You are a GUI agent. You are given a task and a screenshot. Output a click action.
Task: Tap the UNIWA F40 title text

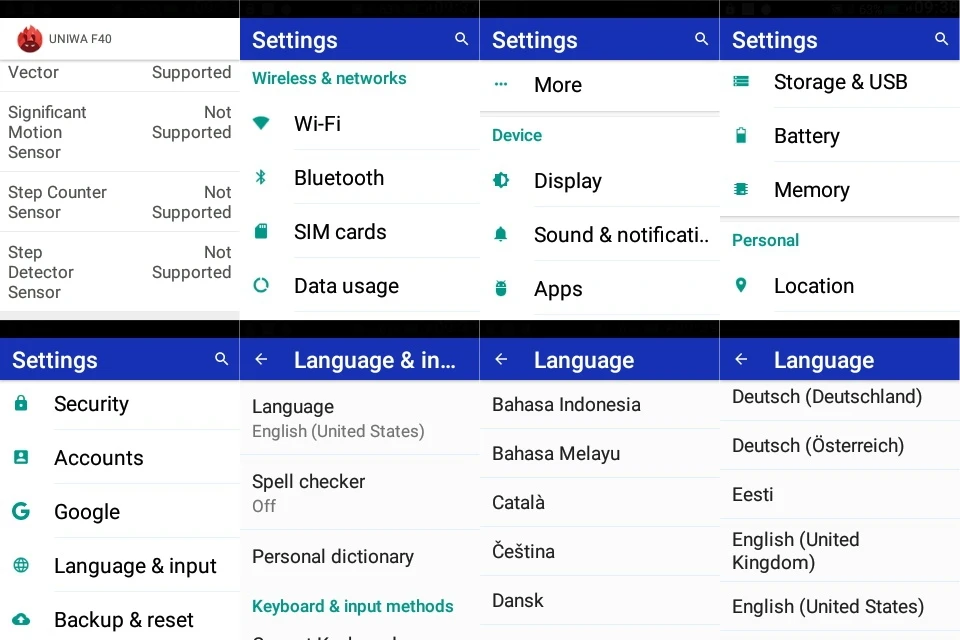tap(80, 39)
